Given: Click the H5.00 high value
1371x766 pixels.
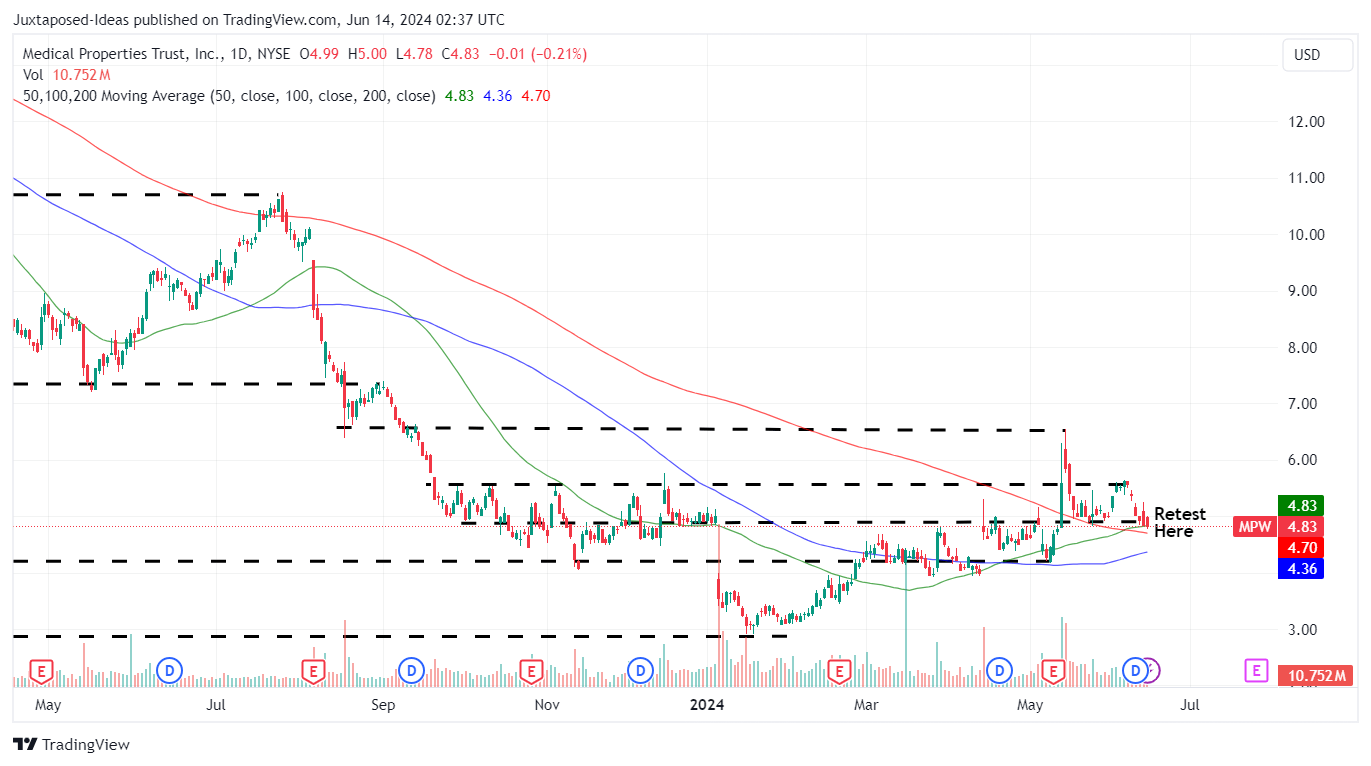Looking at the screenshot, I should (366, 54).
